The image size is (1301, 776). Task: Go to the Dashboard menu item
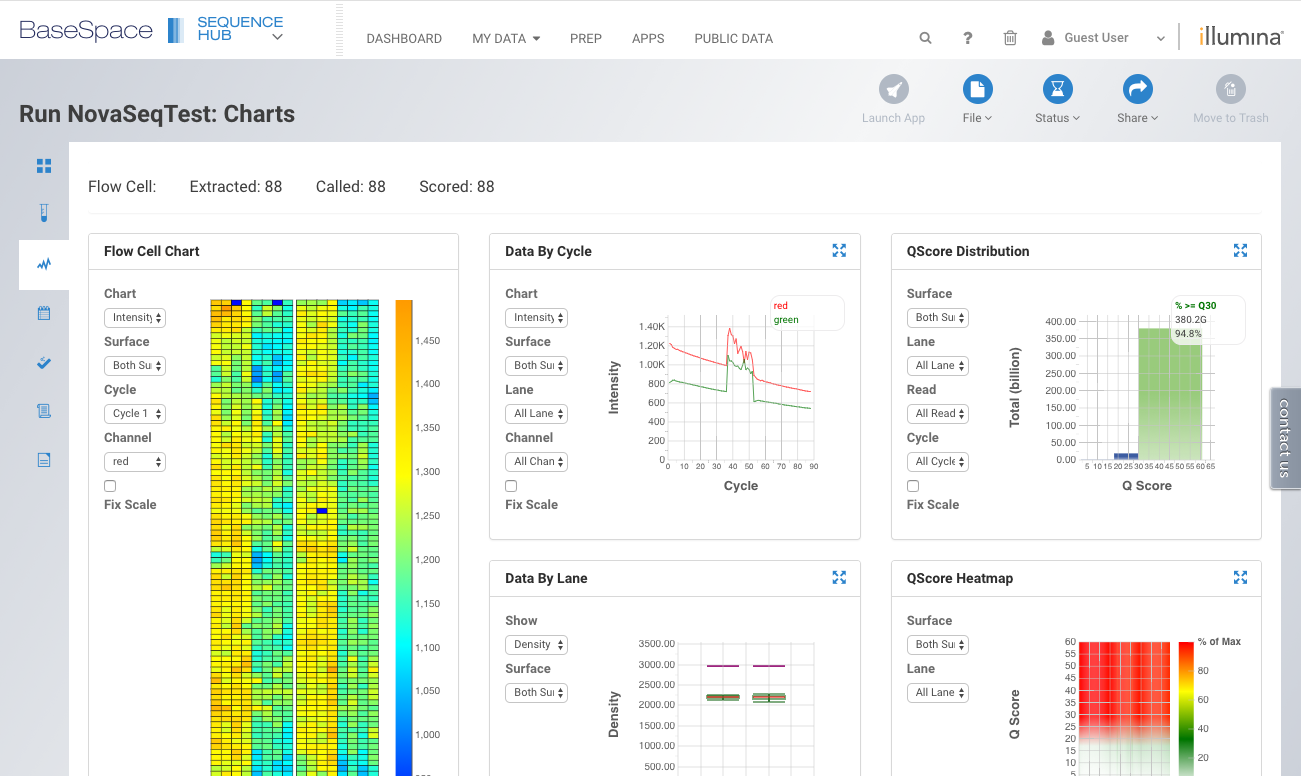pyautogui.click(x=404, y=39)
